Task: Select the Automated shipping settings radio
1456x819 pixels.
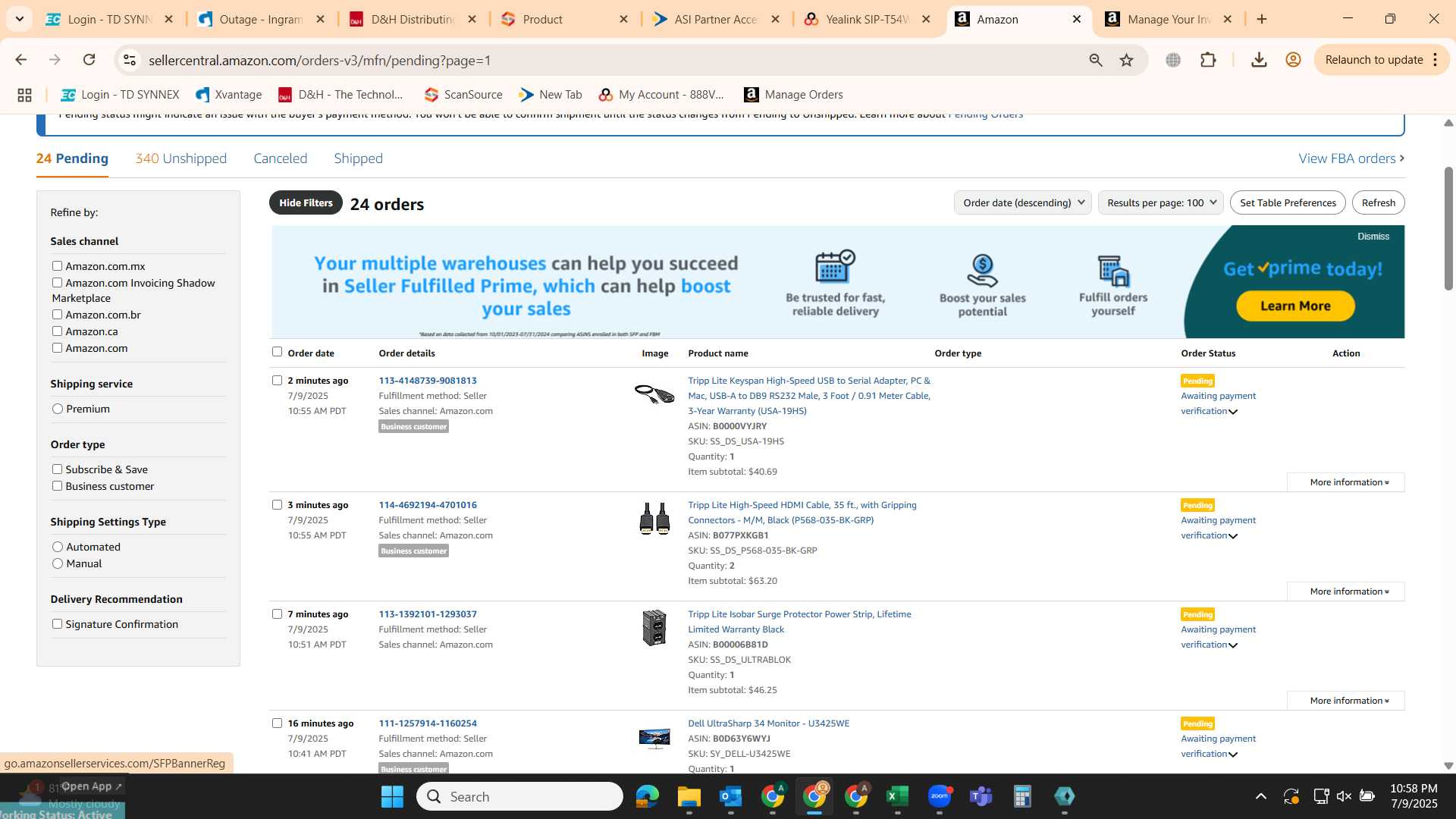Action: click(x=58, y=547)
